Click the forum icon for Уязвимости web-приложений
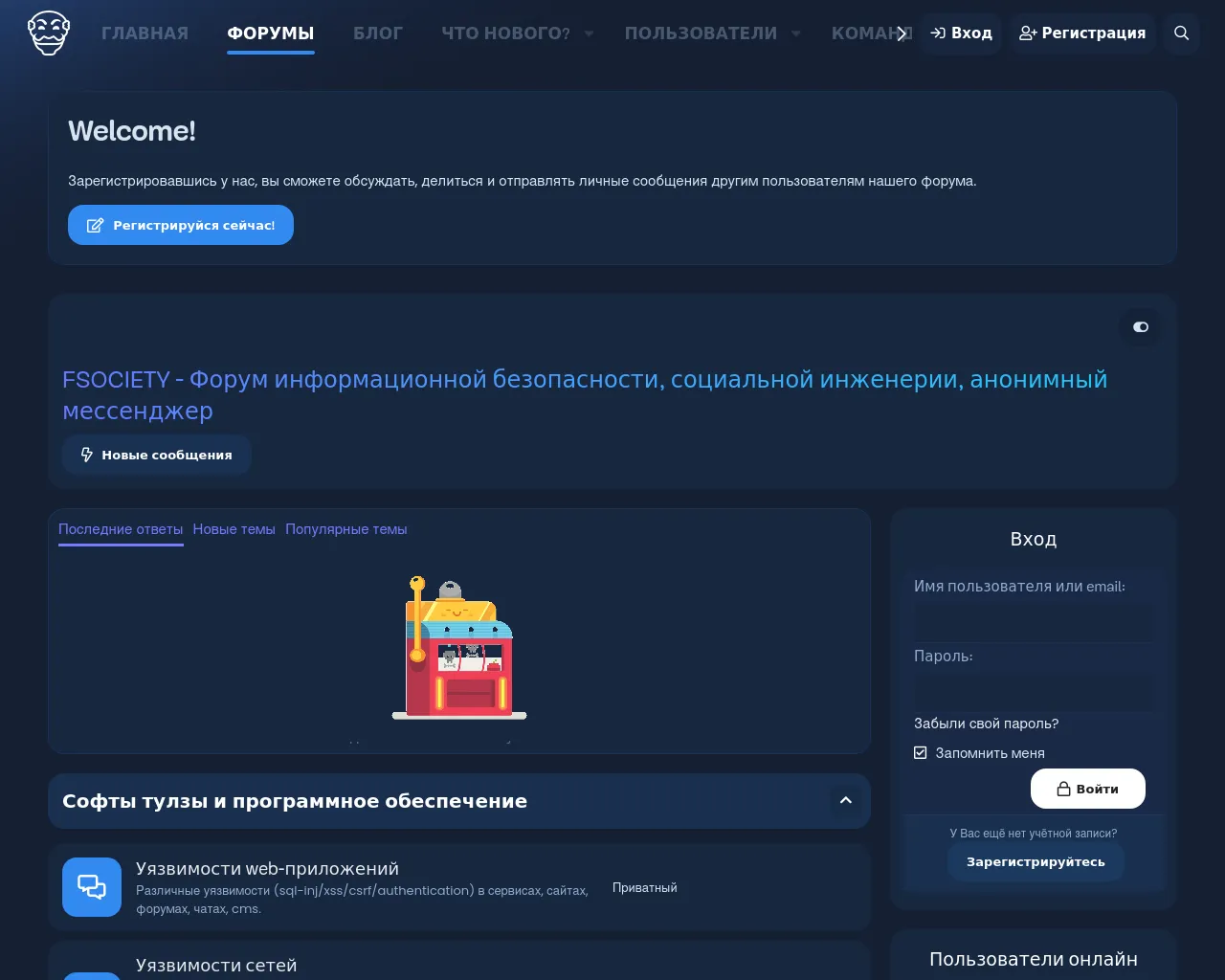The width and height of the screenshot is (1225, 980). click(x=92, y=887)
